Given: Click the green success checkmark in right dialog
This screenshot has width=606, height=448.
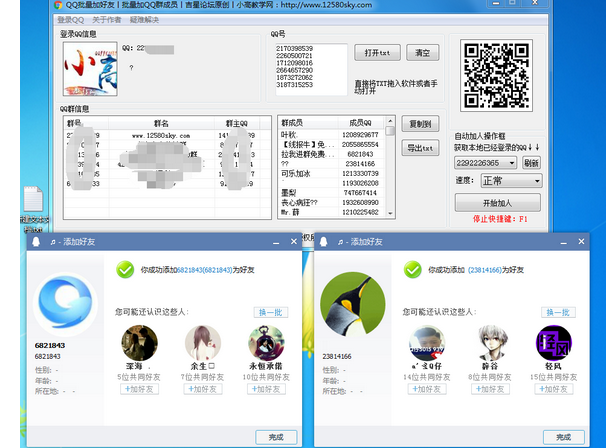Looking at the screenshot, I should pos(412,270).
